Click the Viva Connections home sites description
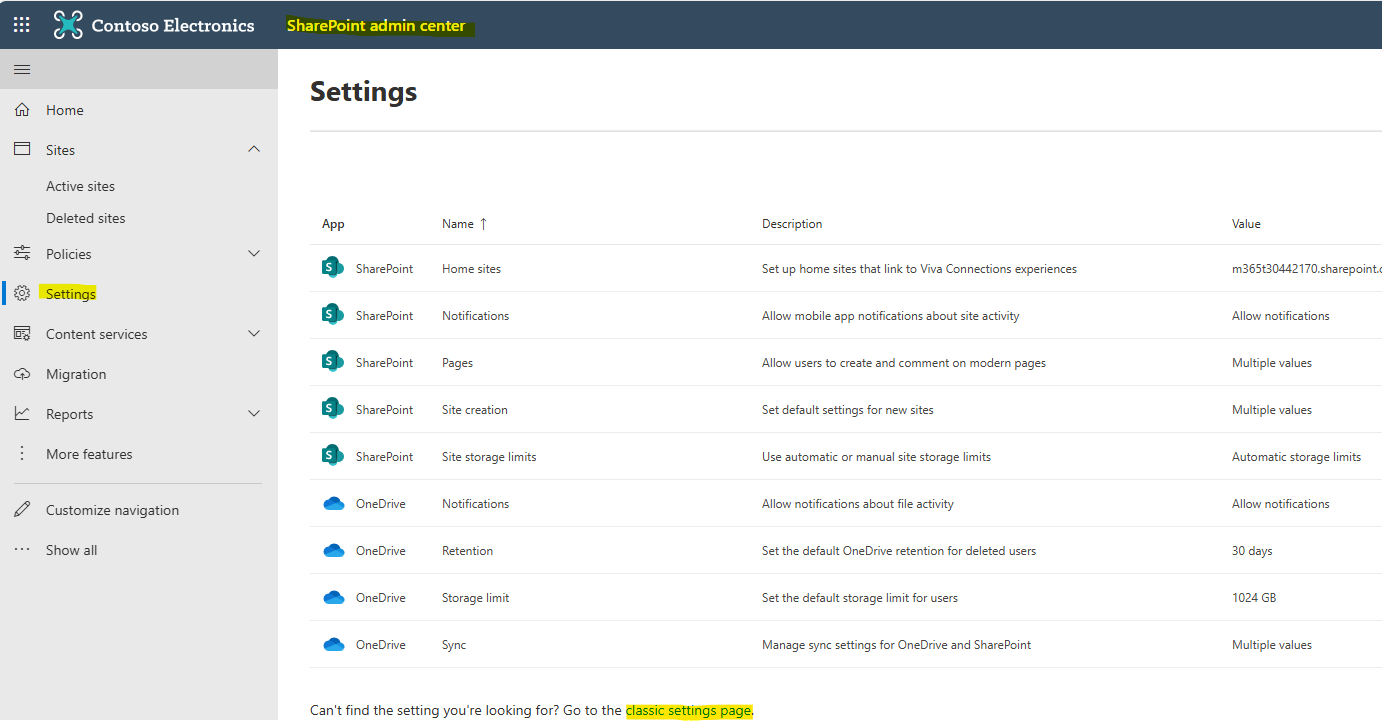 tap(919, 269)
